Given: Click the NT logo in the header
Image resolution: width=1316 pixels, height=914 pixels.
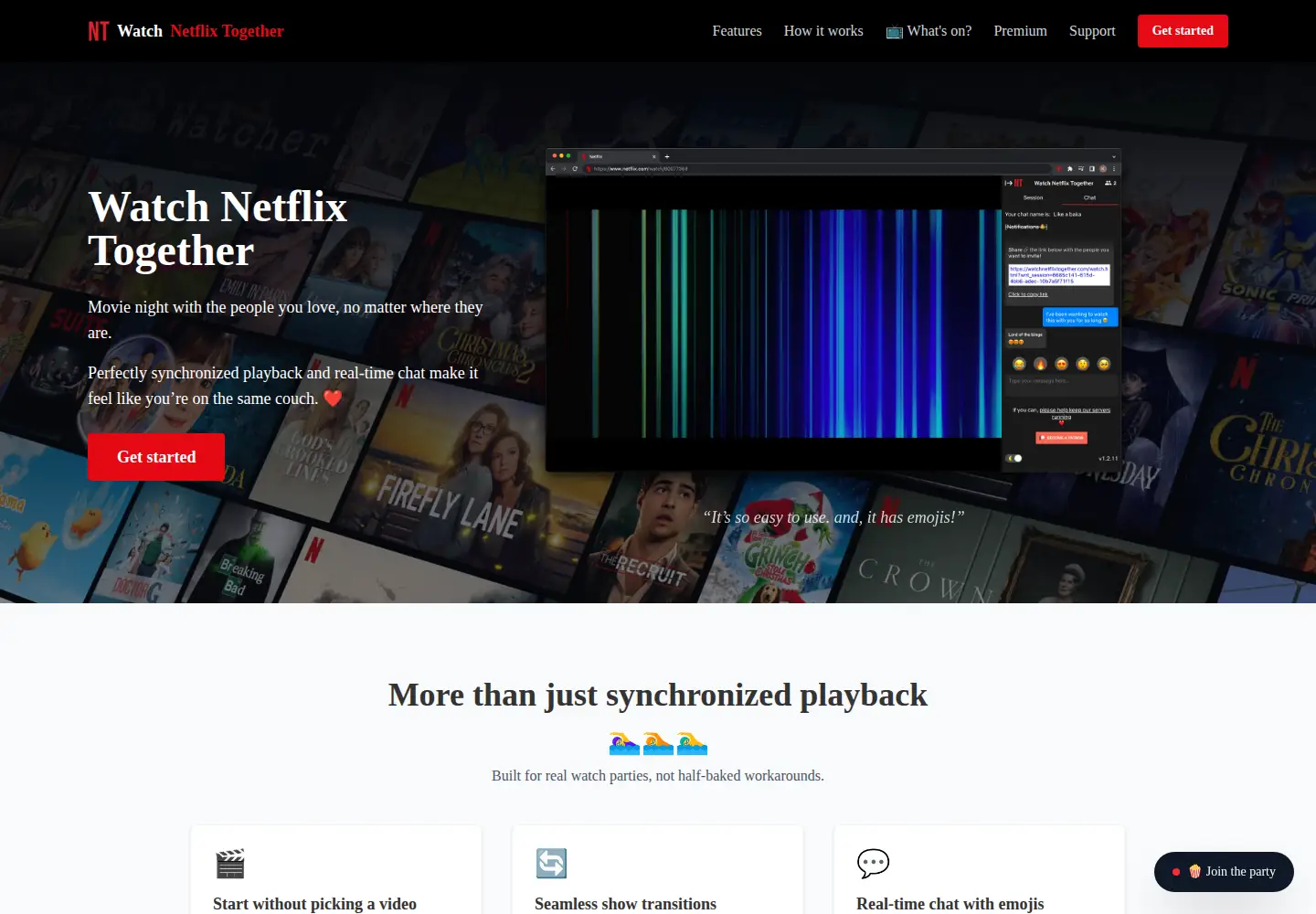Looking at the screenshot, I should click(x=99, y=31).
